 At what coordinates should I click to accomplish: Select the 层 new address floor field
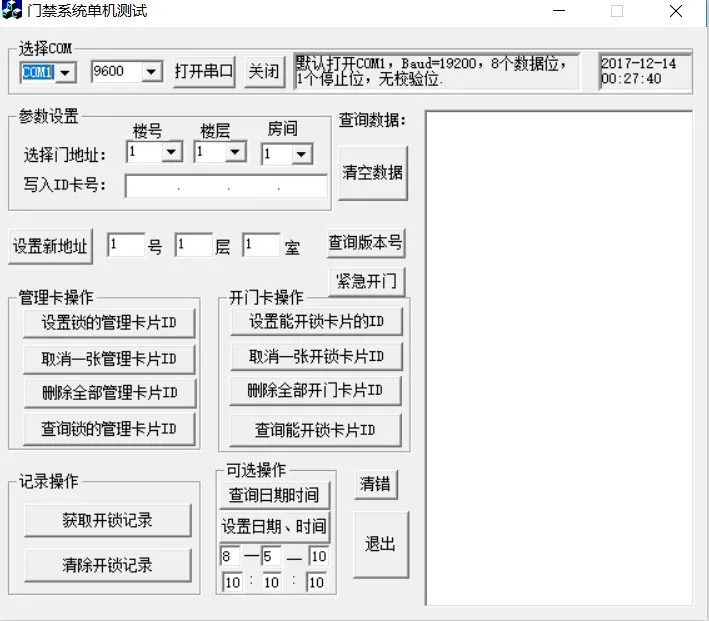(194, 245)
